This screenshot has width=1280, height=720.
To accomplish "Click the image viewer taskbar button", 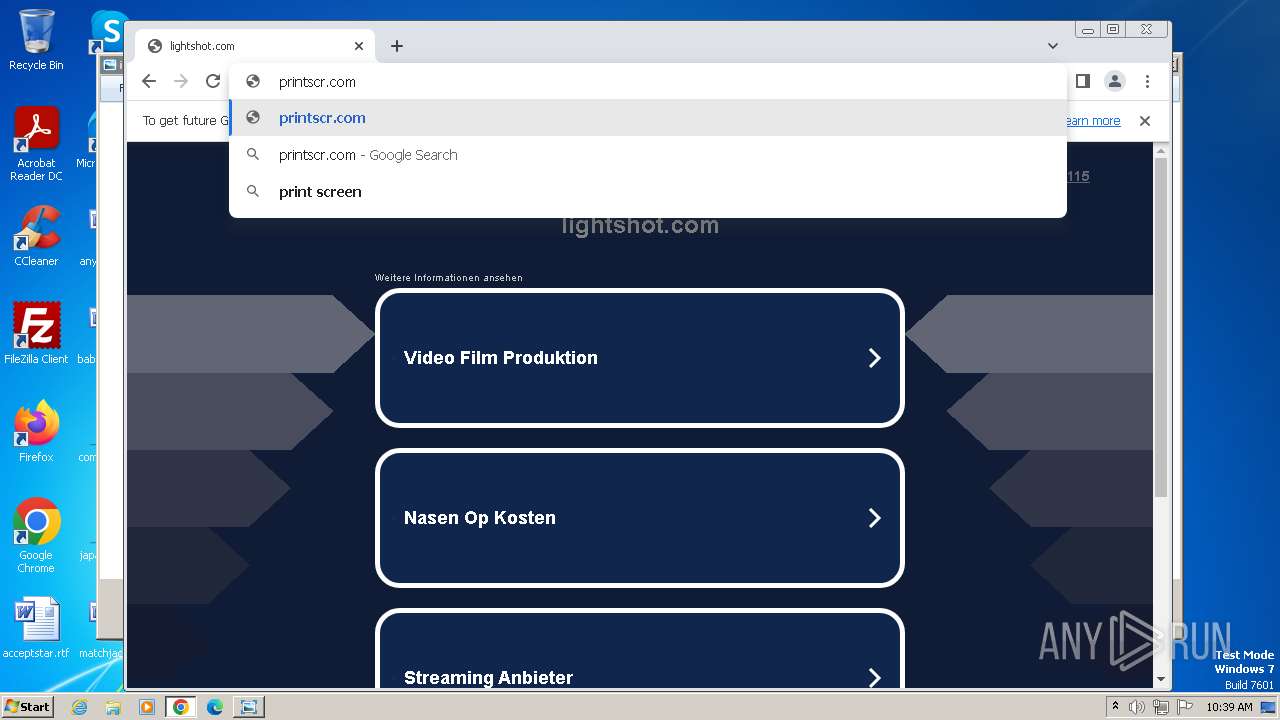I will click(x=248, y=707).
